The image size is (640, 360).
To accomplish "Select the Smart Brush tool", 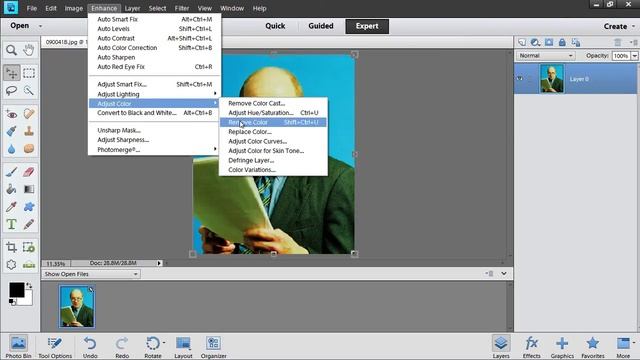I will (11, 131).
